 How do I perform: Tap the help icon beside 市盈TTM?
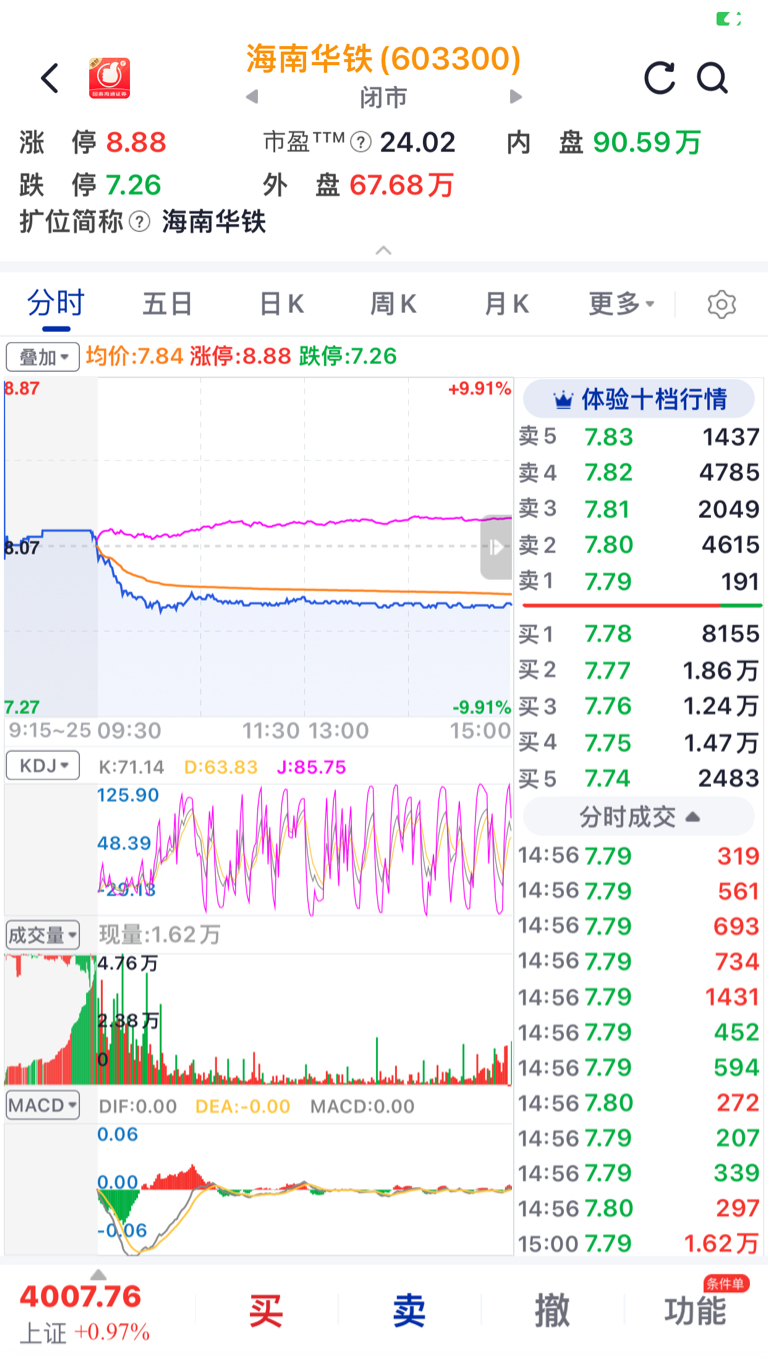(361, 143)
